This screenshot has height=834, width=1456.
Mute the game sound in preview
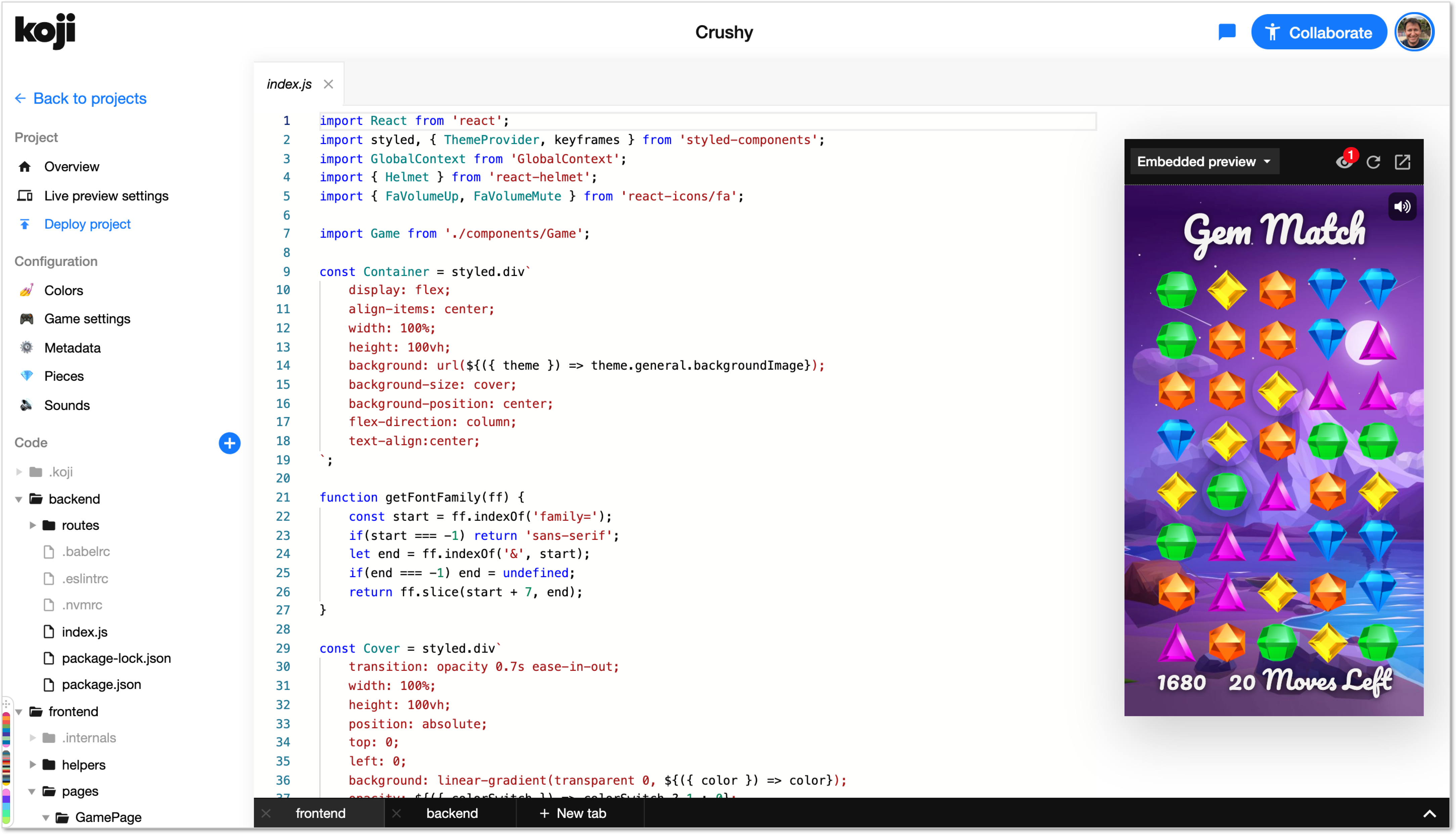tap(1402, 207)
